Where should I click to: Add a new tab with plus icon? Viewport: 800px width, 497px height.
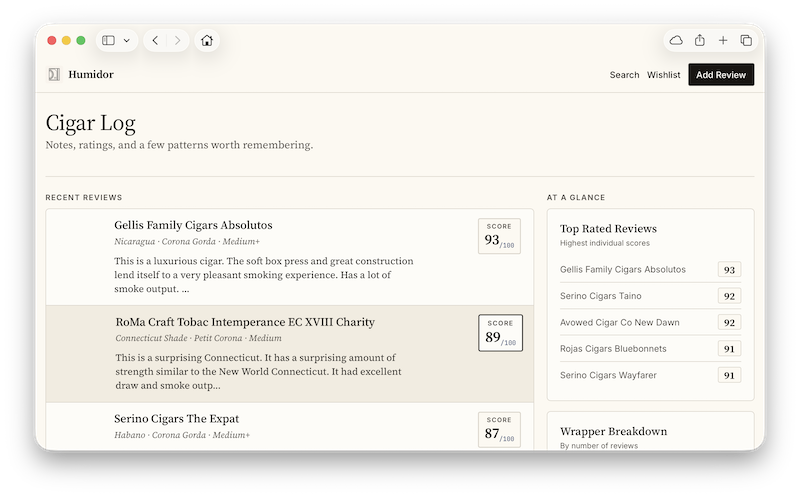[x=723, y=40]
